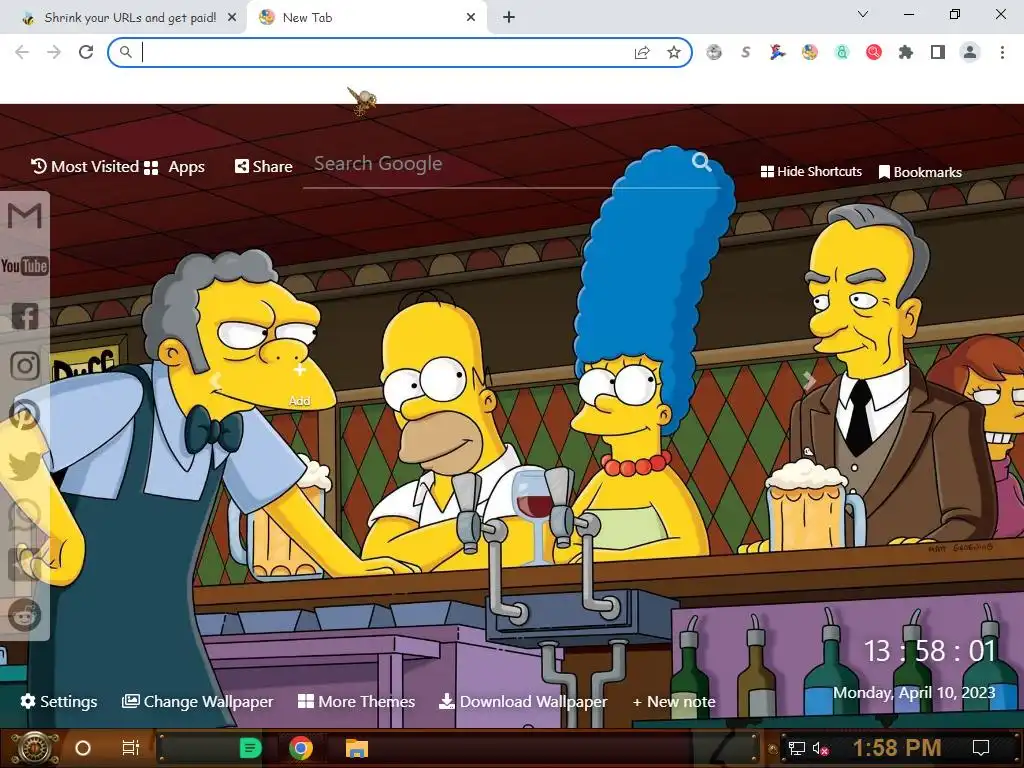This screenshot has height=768, width=1024.
Task: Click Change Wallpaper
Action: 197,701
